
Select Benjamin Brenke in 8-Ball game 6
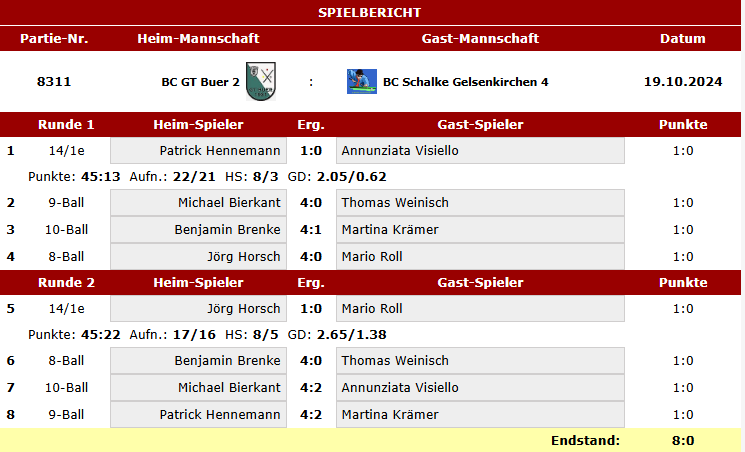[x=199, y=360]
